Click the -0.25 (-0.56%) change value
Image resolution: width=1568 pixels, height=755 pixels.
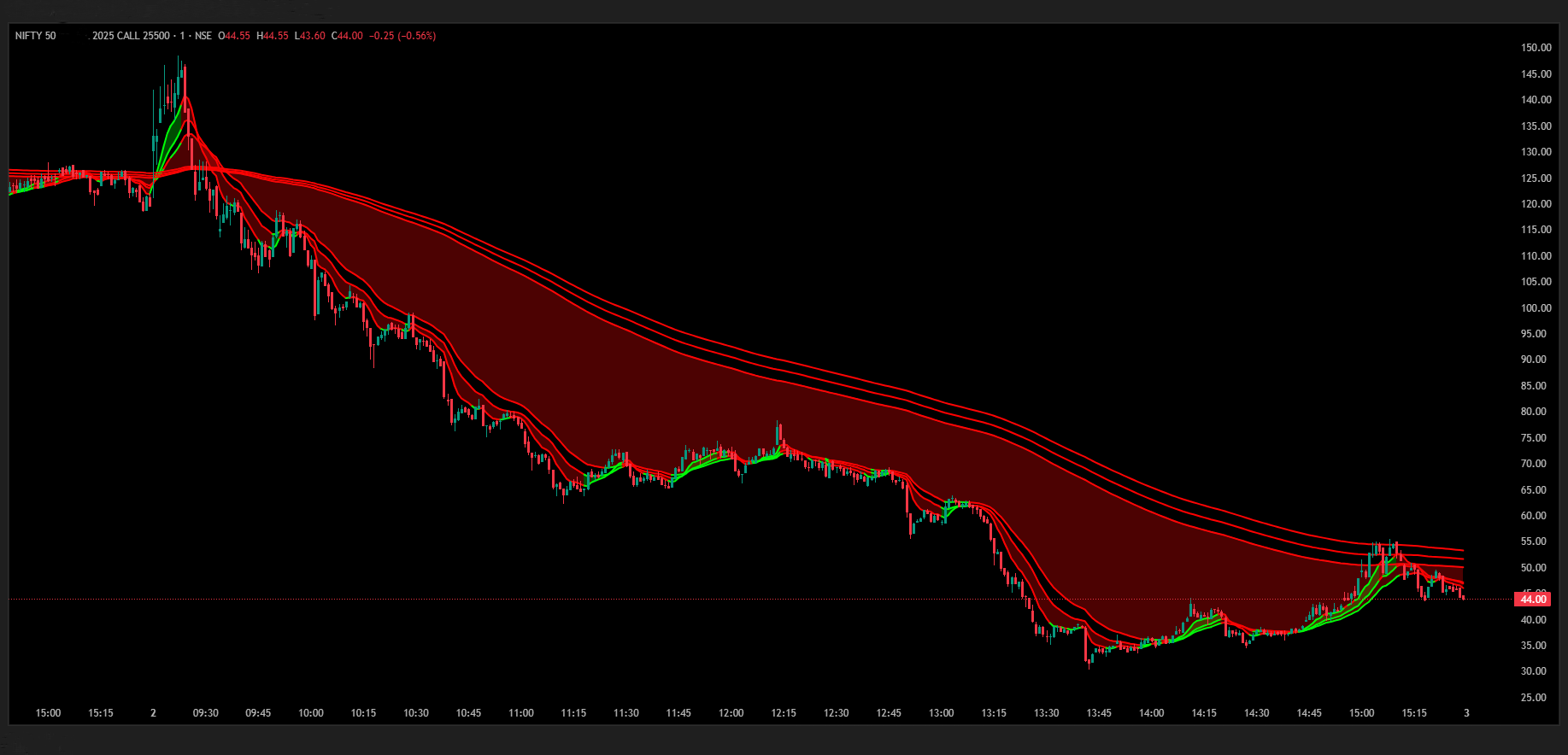pyautogui.click(x=402, y=36)
